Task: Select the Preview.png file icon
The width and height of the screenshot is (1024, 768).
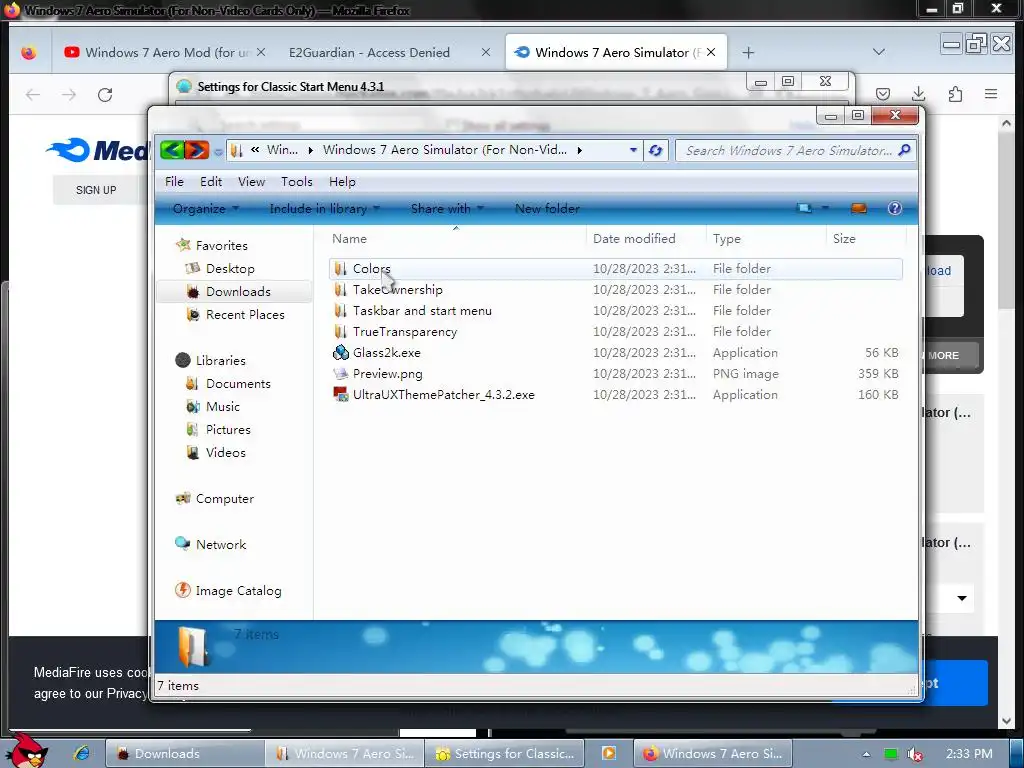Action: pyautogui.click(x=341, y=374)
